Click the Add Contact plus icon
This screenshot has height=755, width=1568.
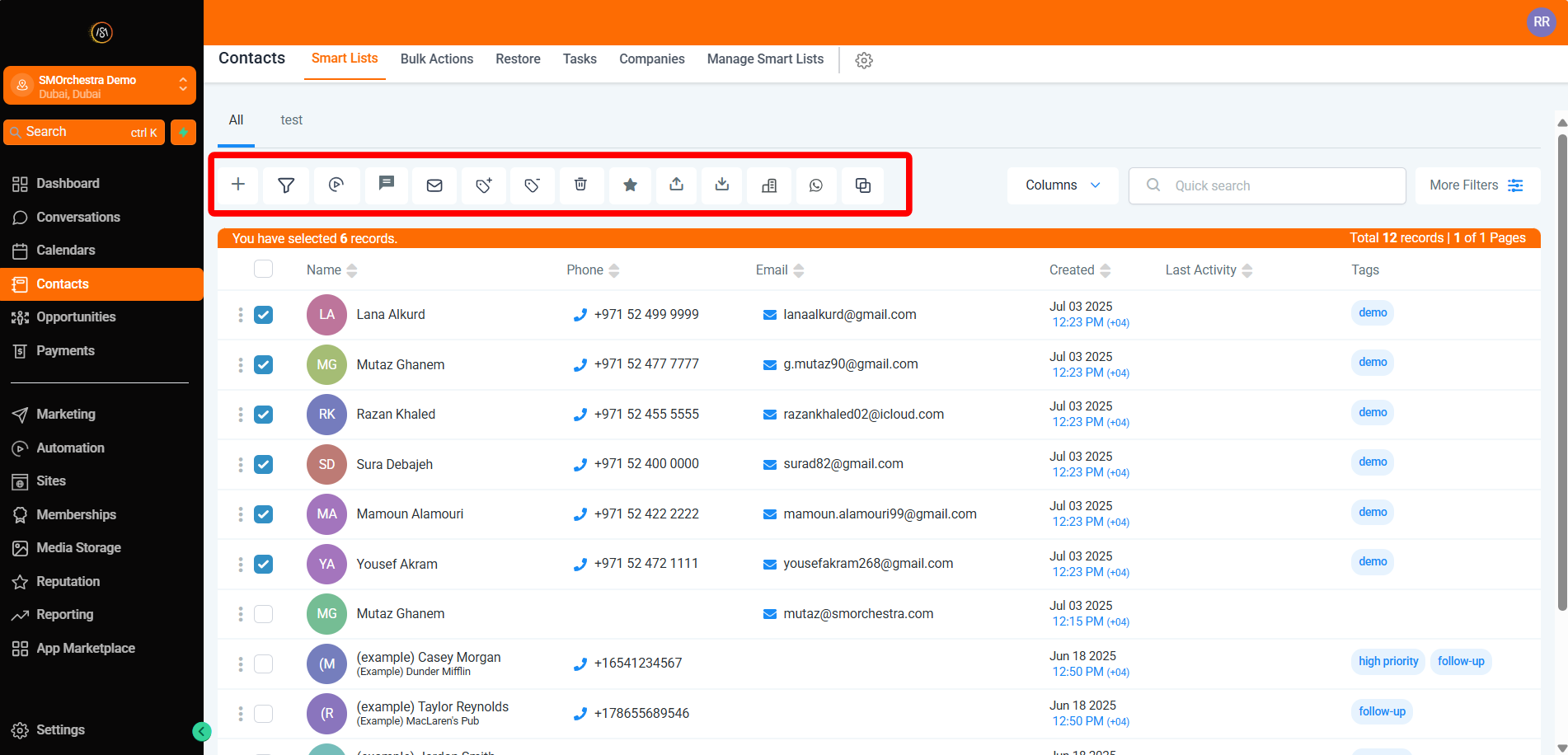(238, 185)
